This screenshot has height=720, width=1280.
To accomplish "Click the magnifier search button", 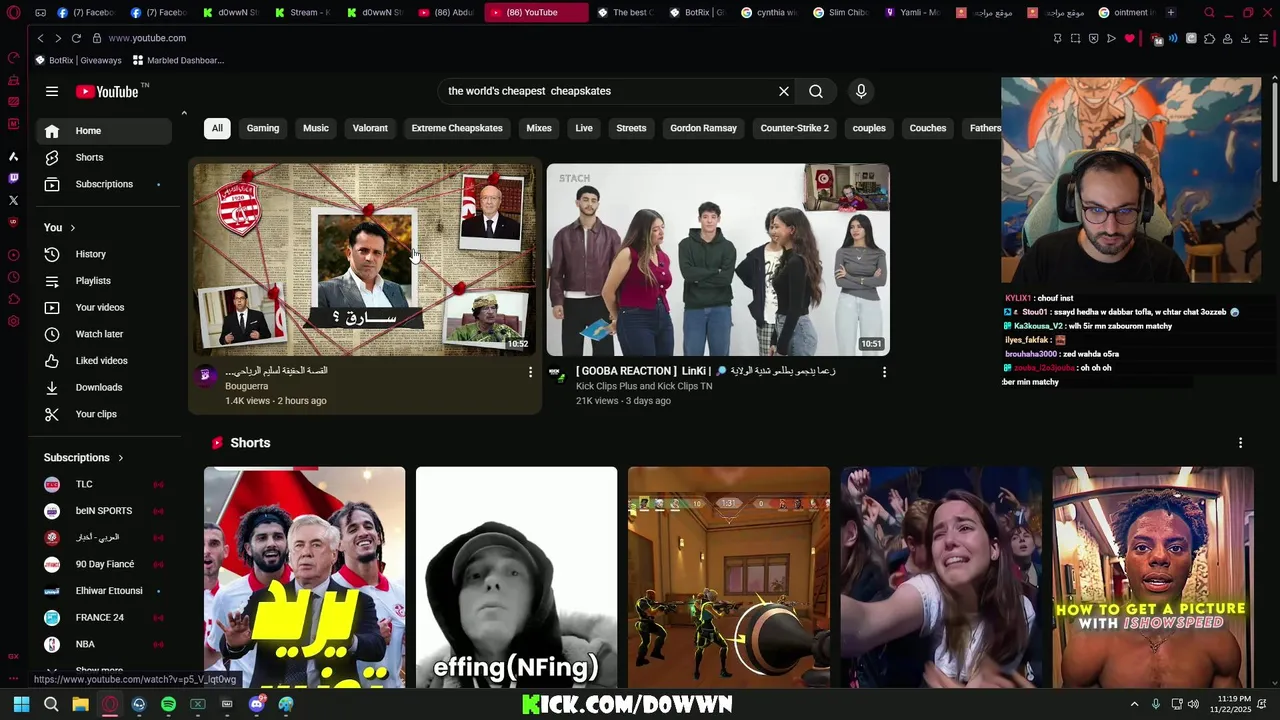I will [x=816, y=91].
